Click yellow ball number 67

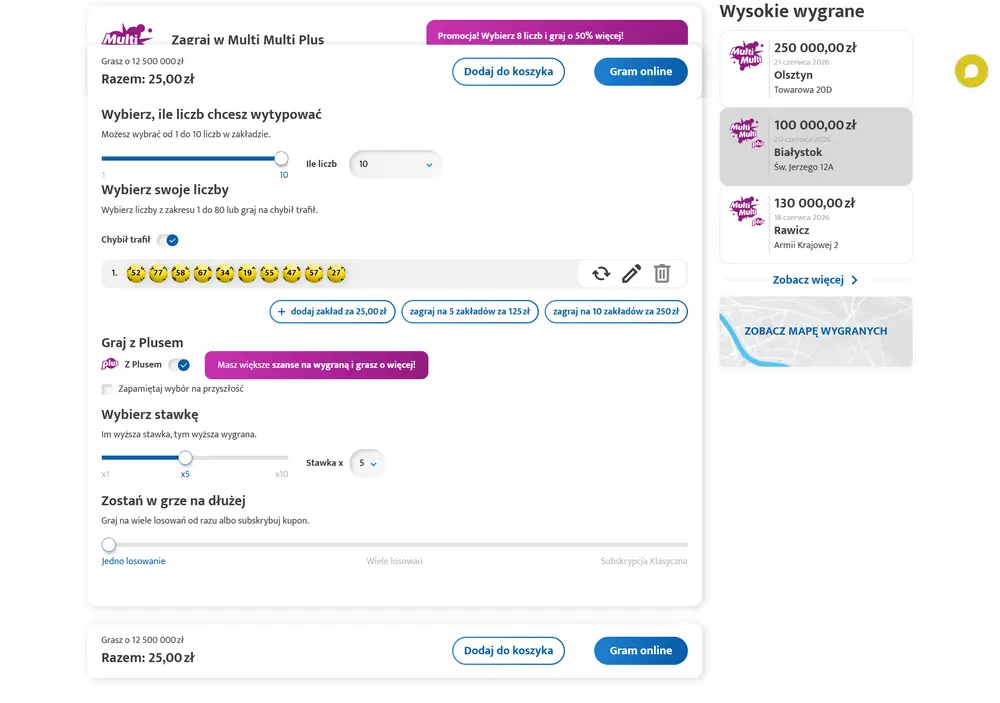tap(203, 274)
